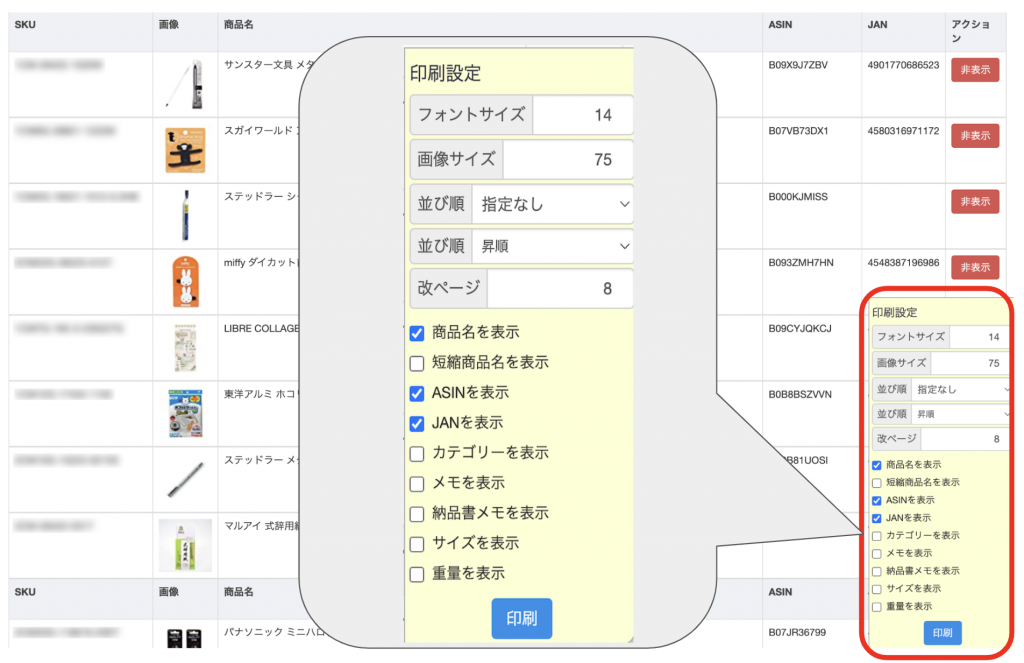
Task: Check サイズを表示 in the enlarged print settings
Action: point(417,544)
